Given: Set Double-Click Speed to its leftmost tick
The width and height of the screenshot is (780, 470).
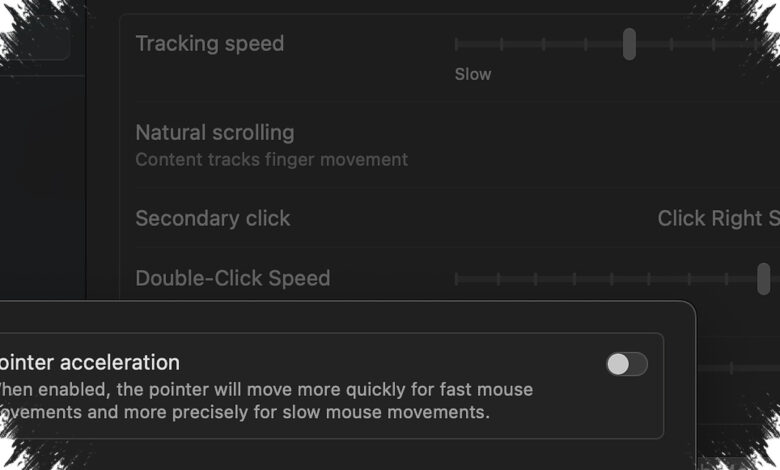Looking at the screenshot, I should click(x=457, y=279).
